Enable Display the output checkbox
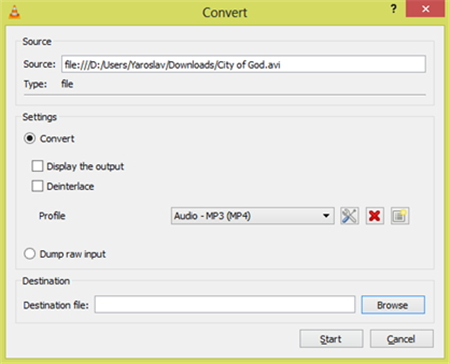Viewport: 450px width, 364px height. pyautogui.click(x=37, y=166)
